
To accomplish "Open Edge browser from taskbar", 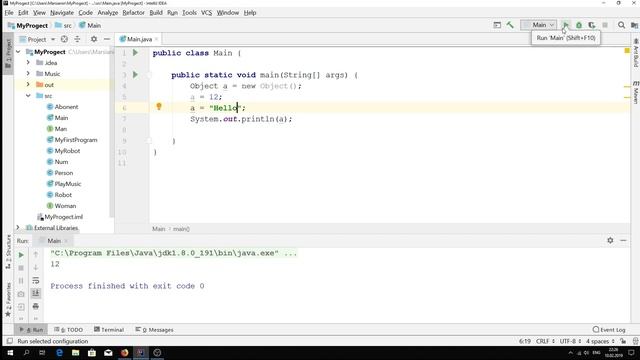I will (x=59, y=353).
